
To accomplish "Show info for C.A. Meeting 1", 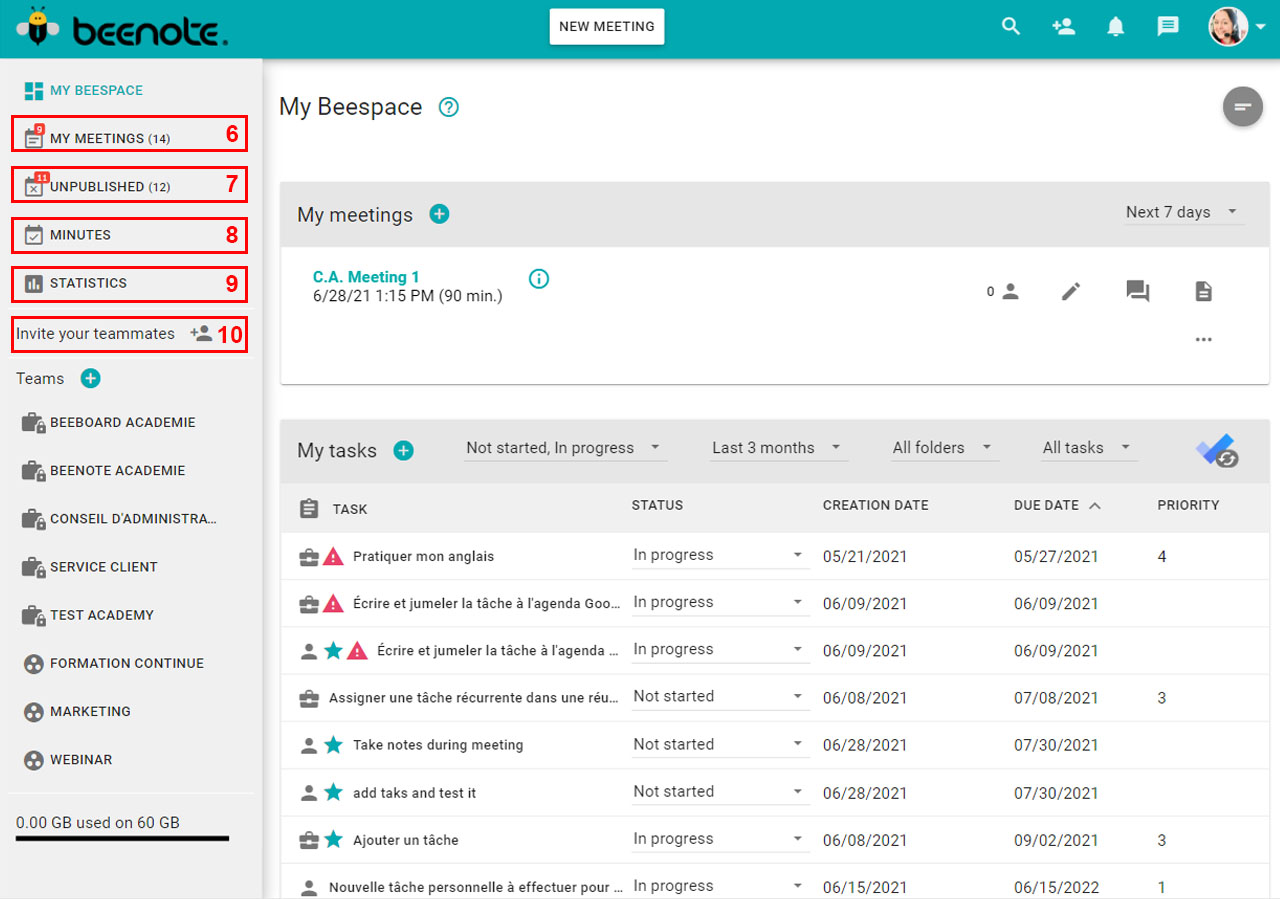I will click(539, 279).
